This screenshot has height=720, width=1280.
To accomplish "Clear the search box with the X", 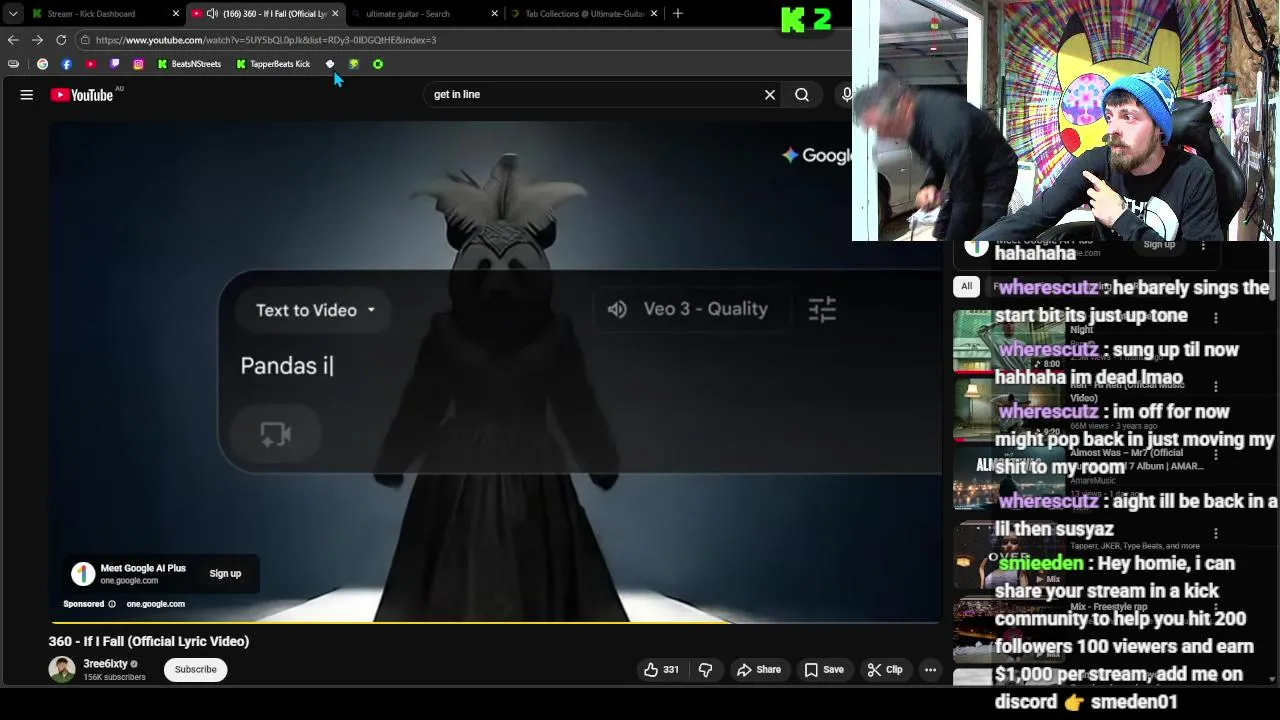I will point(770,95).
